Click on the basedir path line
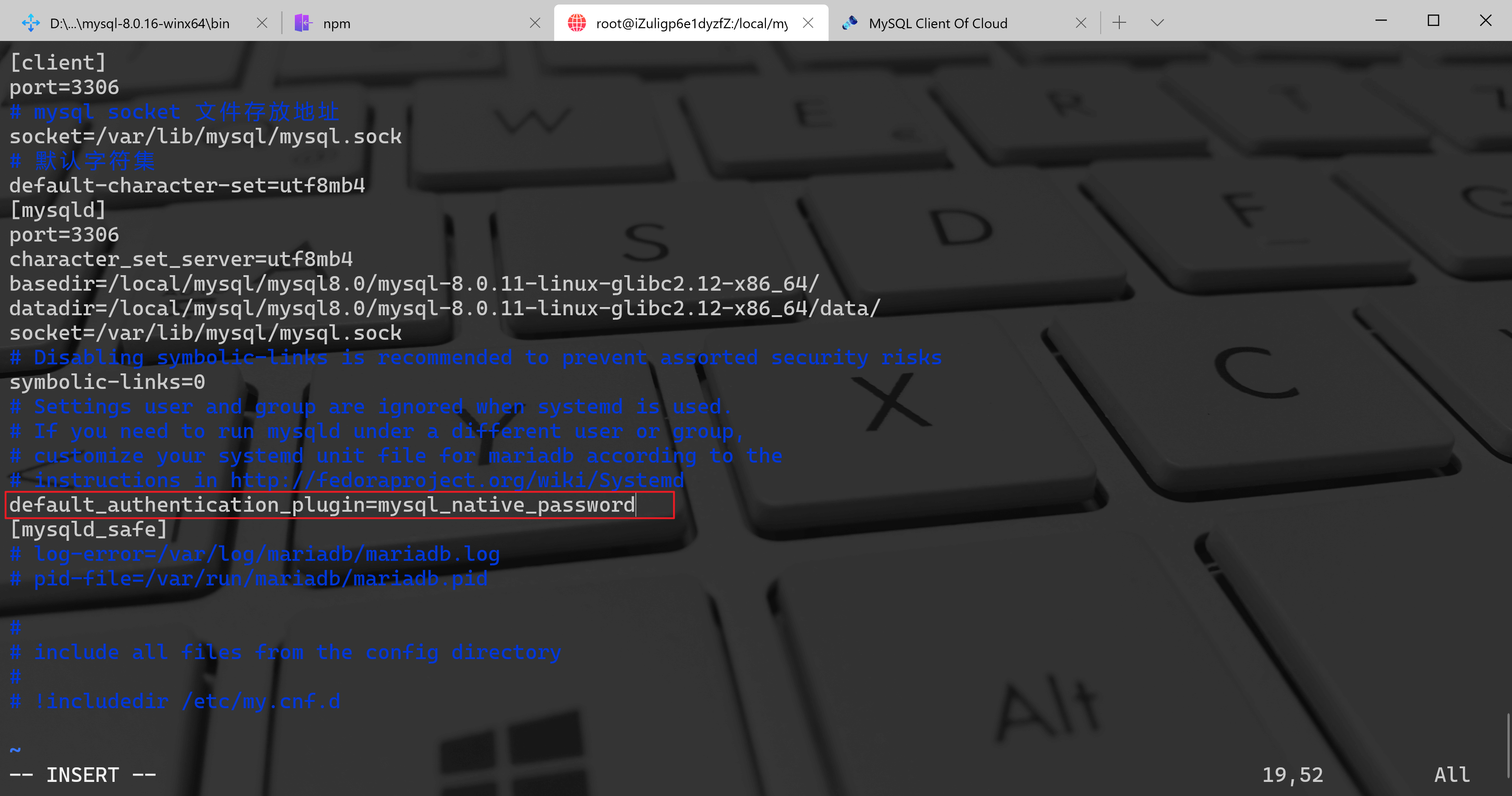 click(414, 284)
